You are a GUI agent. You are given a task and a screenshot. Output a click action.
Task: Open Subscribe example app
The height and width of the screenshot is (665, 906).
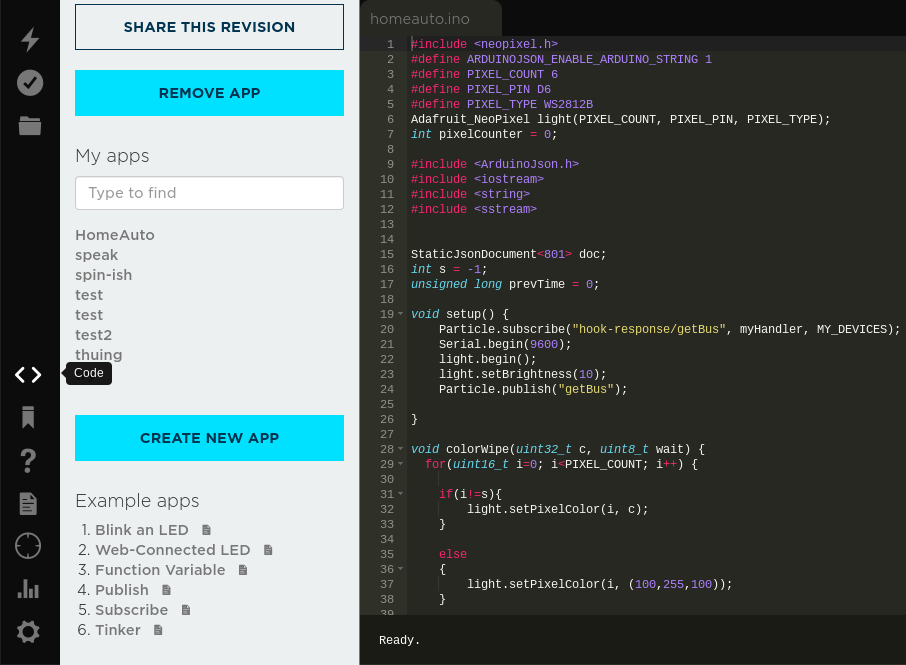pyautogui.click(x=132, y=610)
